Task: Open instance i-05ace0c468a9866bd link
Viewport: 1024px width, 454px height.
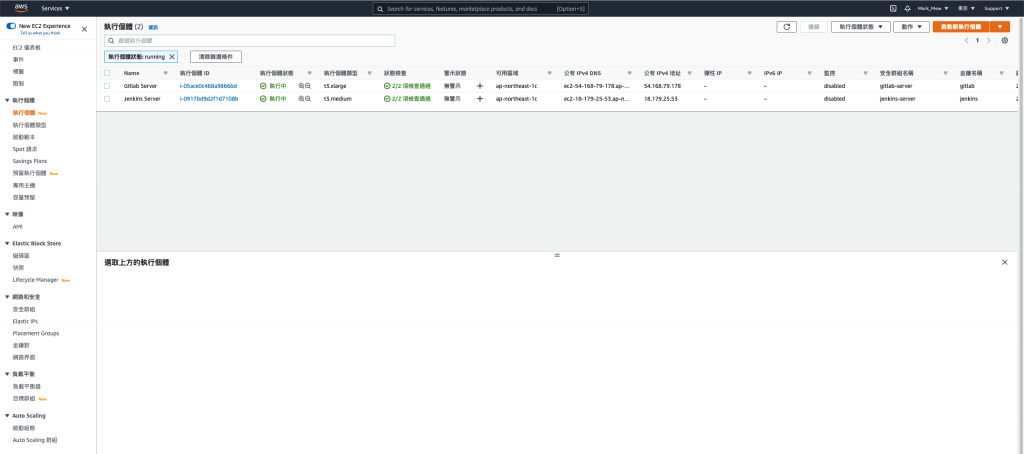Action: (x=208, y=86)
